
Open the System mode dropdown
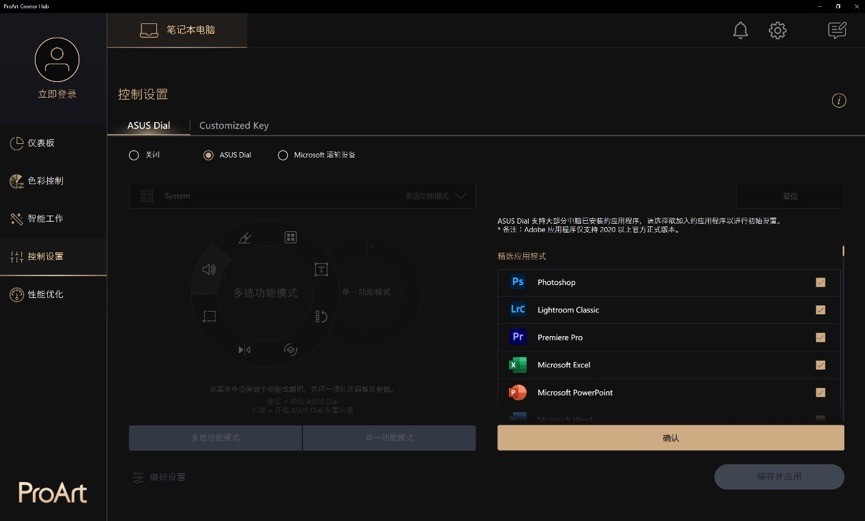point(302,196)
